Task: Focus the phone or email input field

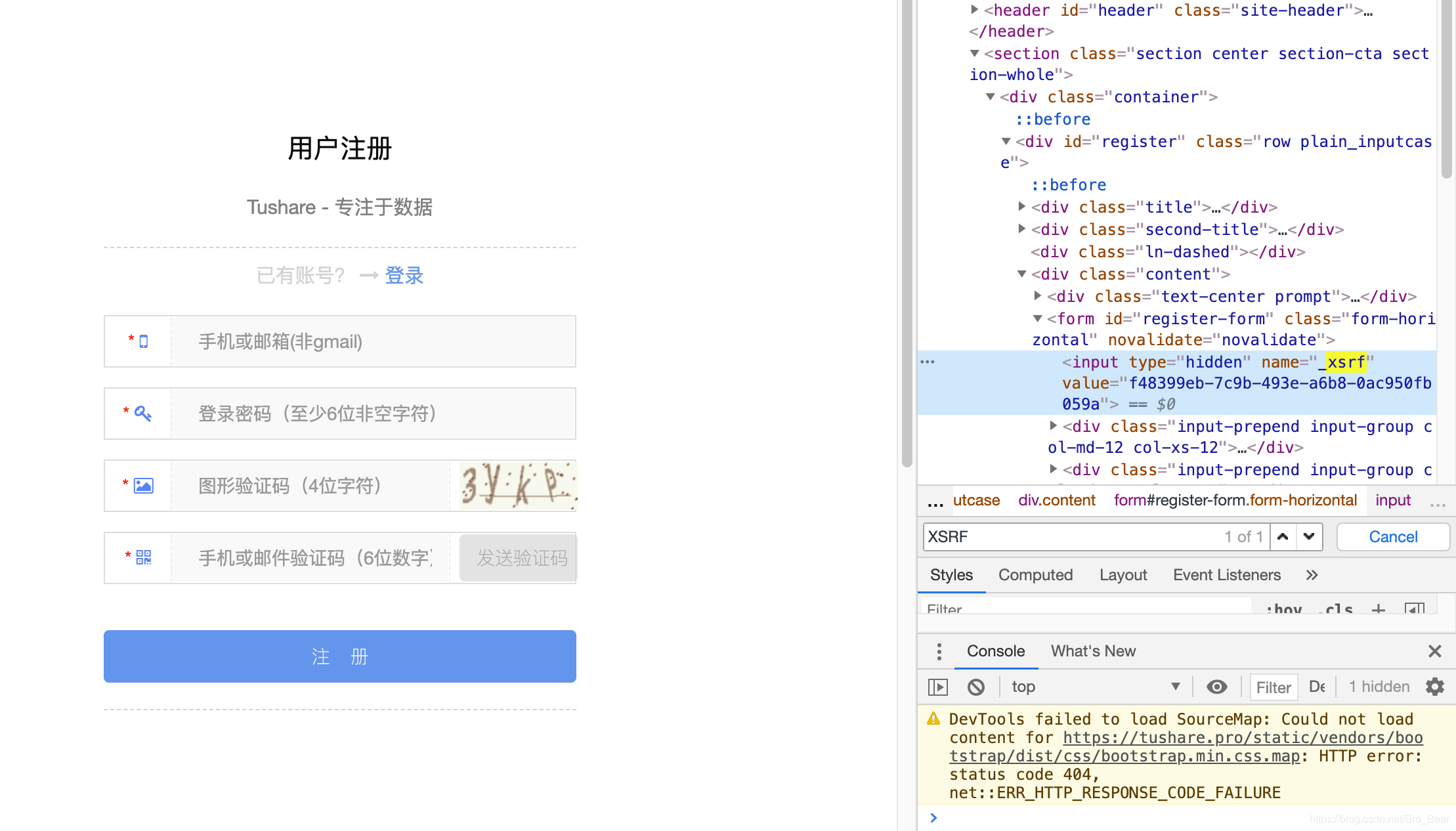Action: [x=374, y=341]
